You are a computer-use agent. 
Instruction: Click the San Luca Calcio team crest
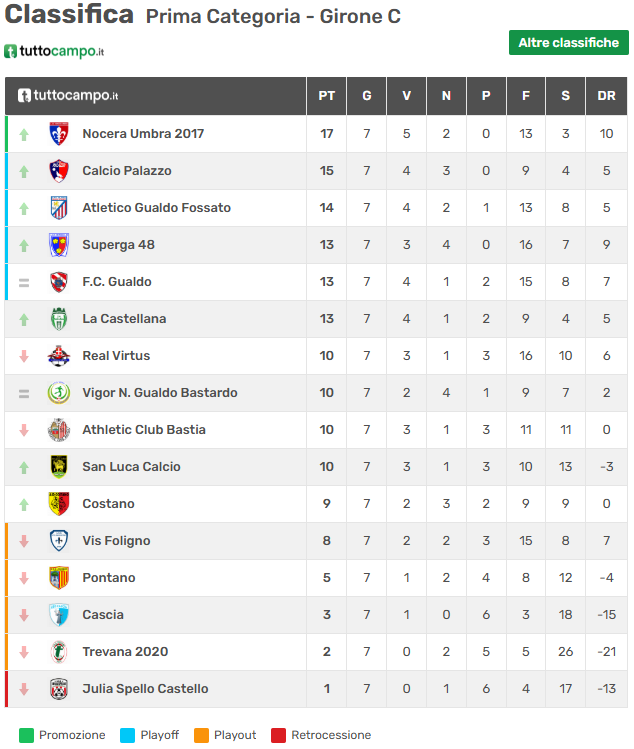[59, 467]
